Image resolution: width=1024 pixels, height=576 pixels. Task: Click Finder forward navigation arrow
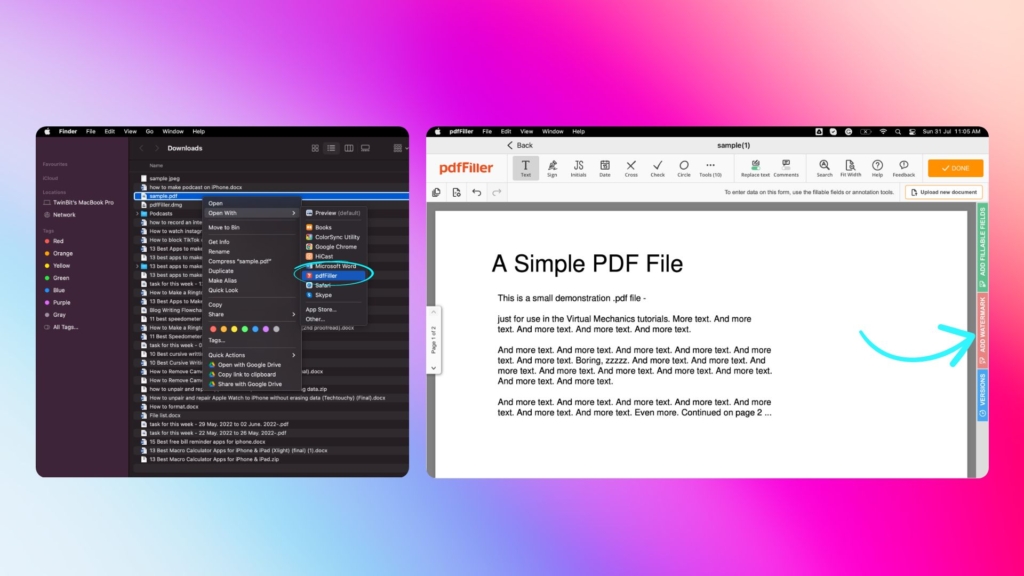pyautogui.click(x=157, y=148)
